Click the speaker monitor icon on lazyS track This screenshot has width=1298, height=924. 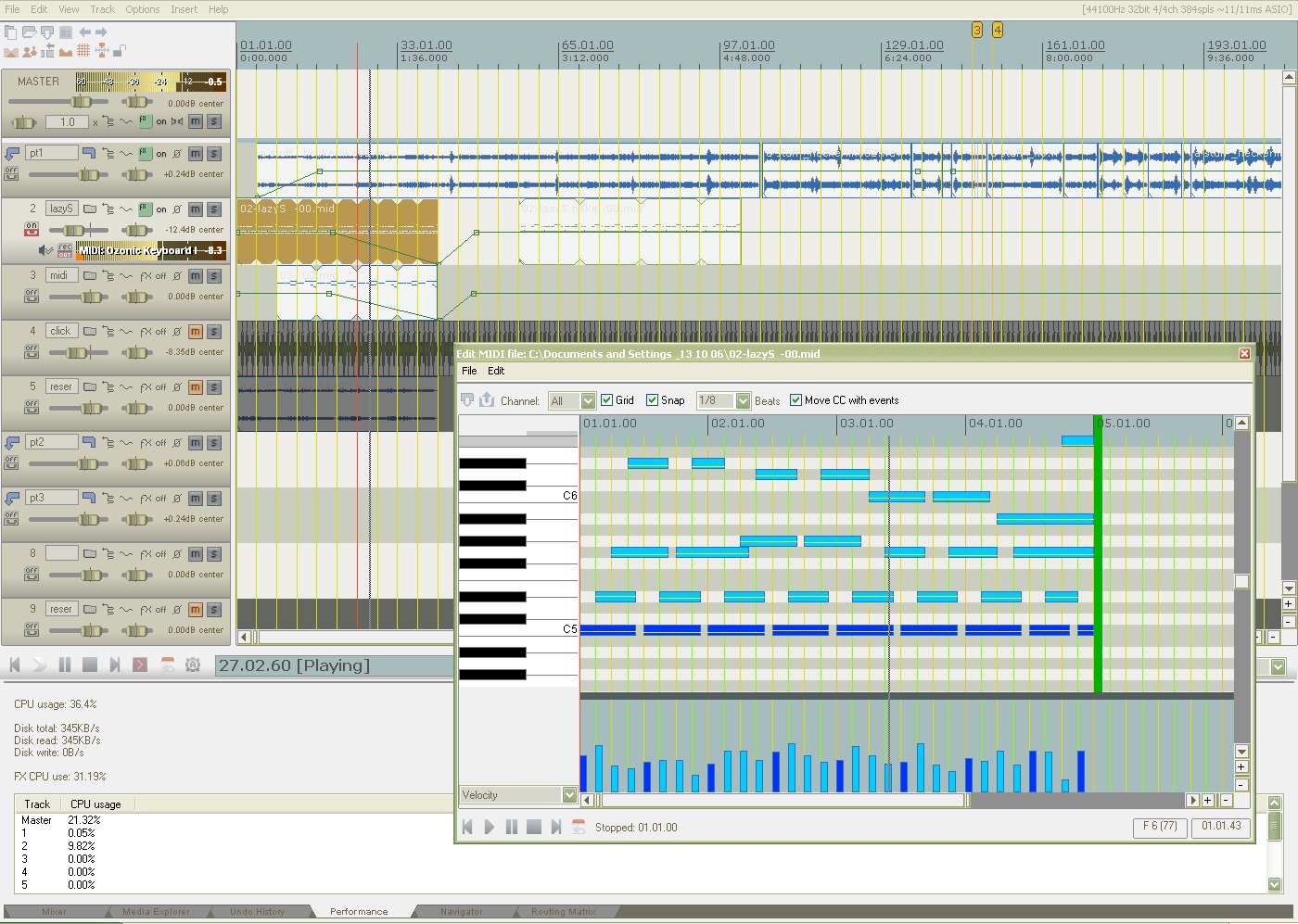click(x=45, y=250)
